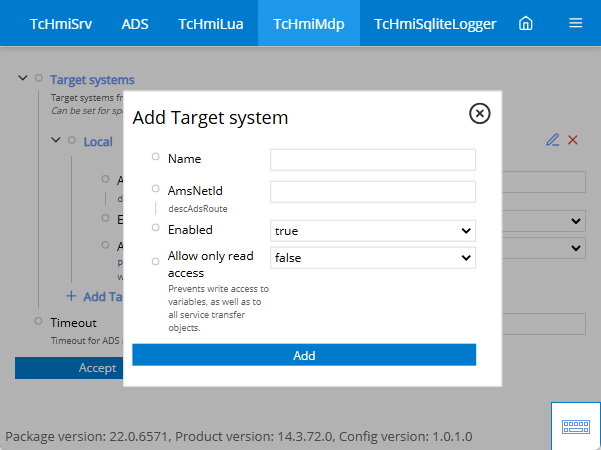This screenshot has height=450, width=601.
Task: Click the AmsNetId input field
Action: (373, 192)
